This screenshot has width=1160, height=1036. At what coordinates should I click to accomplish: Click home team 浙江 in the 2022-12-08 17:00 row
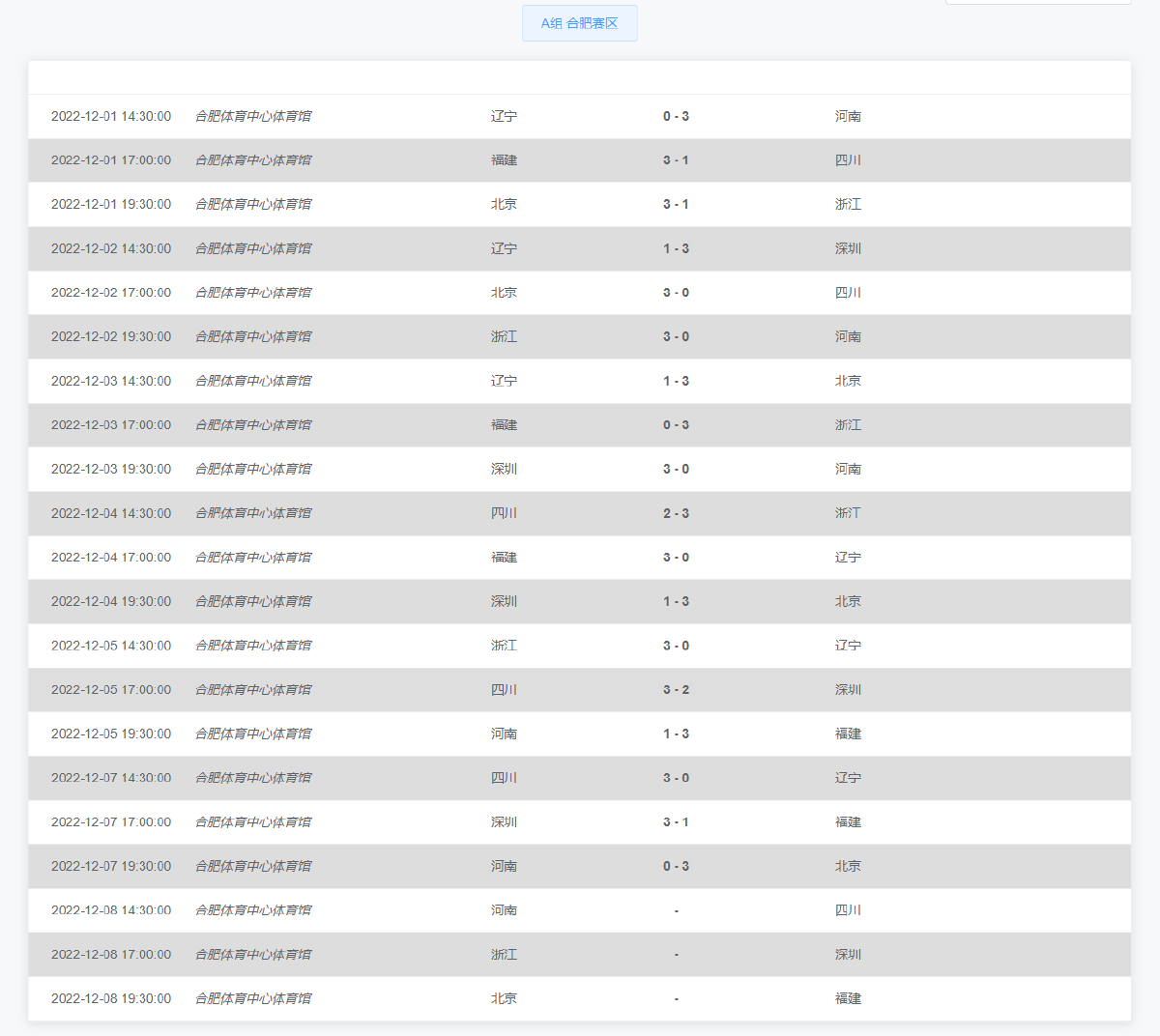[504, 955]
